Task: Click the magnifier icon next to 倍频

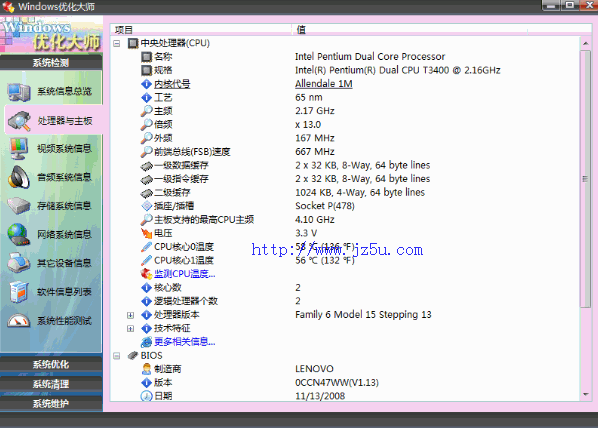Action: [x=146, y=125]
